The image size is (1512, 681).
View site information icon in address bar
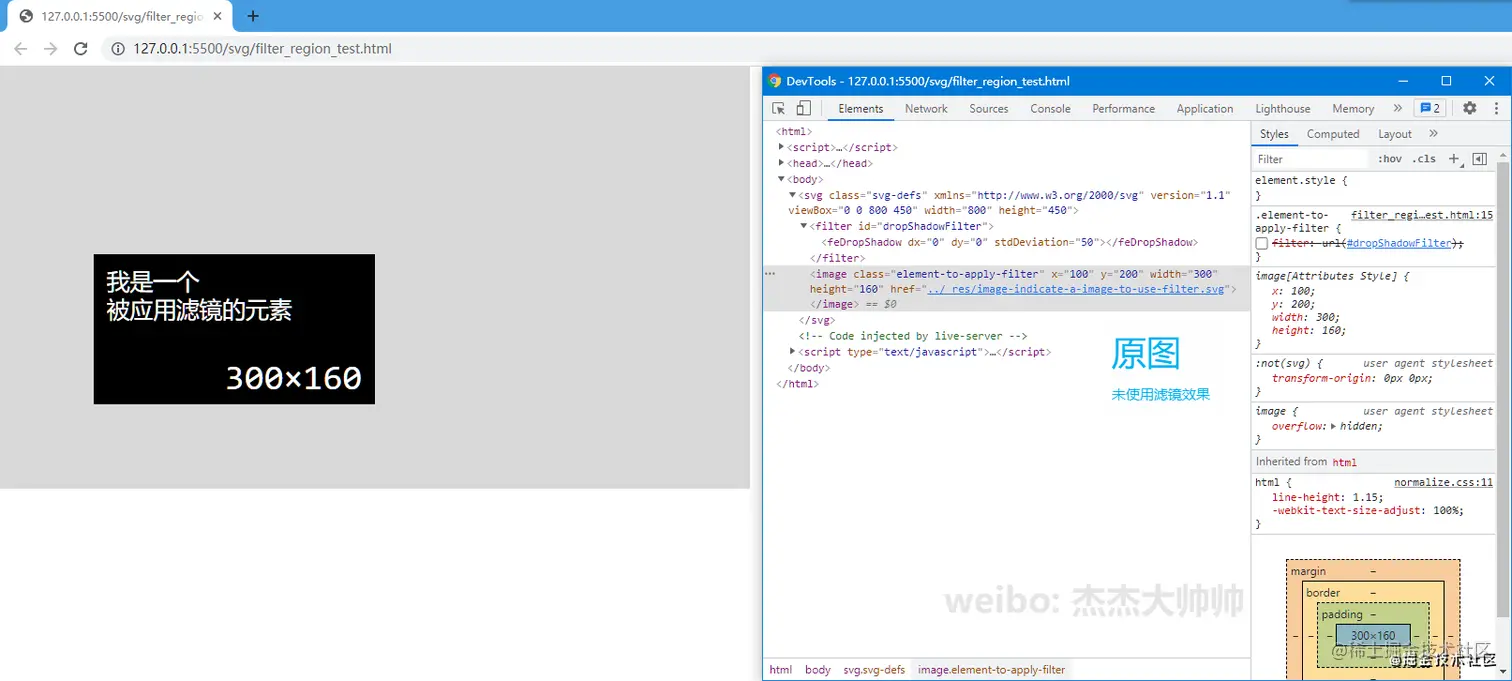pyautogui.click(x=117, y=49)
